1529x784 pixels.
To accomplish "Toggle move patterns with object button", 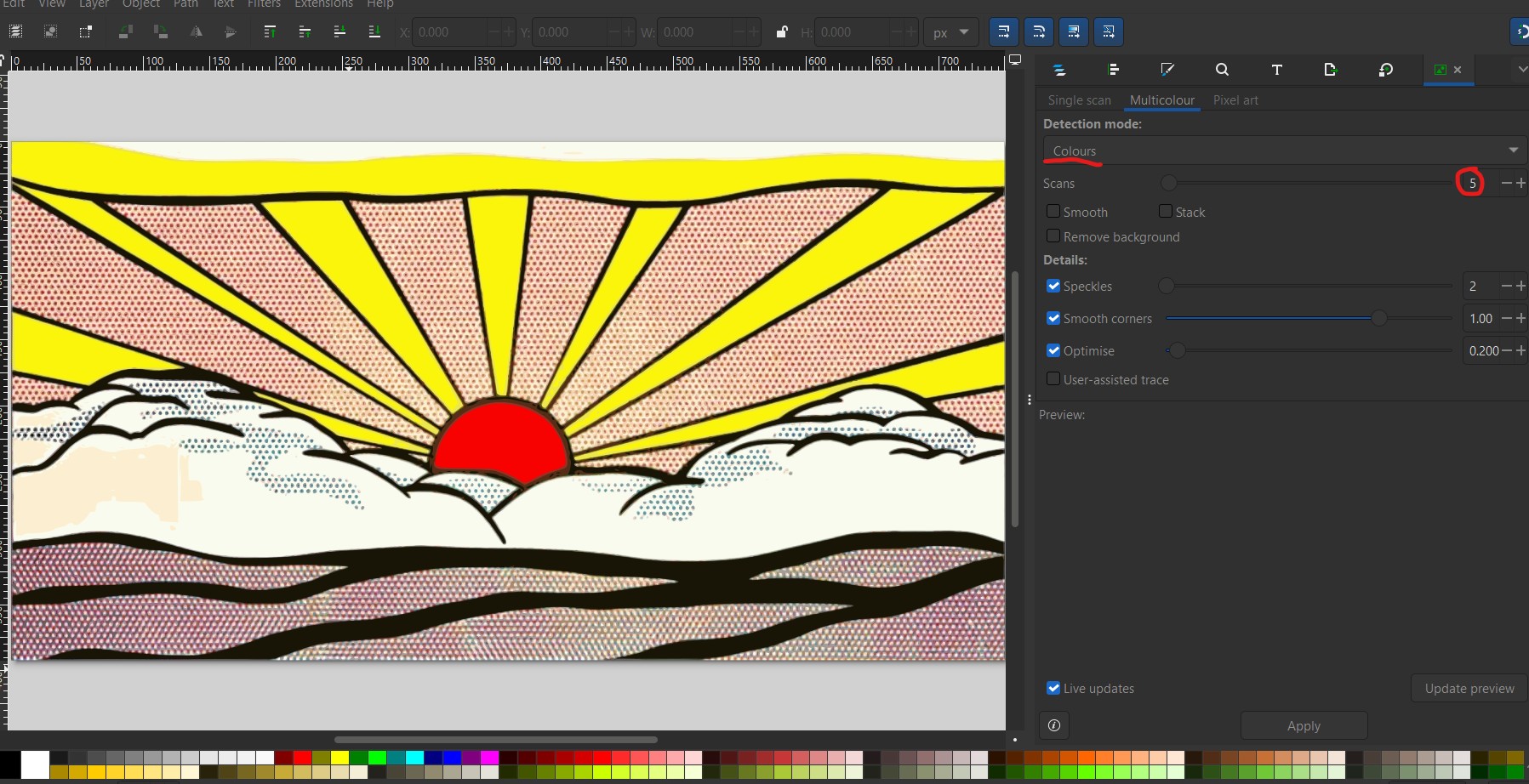I will pos(1109,32).
